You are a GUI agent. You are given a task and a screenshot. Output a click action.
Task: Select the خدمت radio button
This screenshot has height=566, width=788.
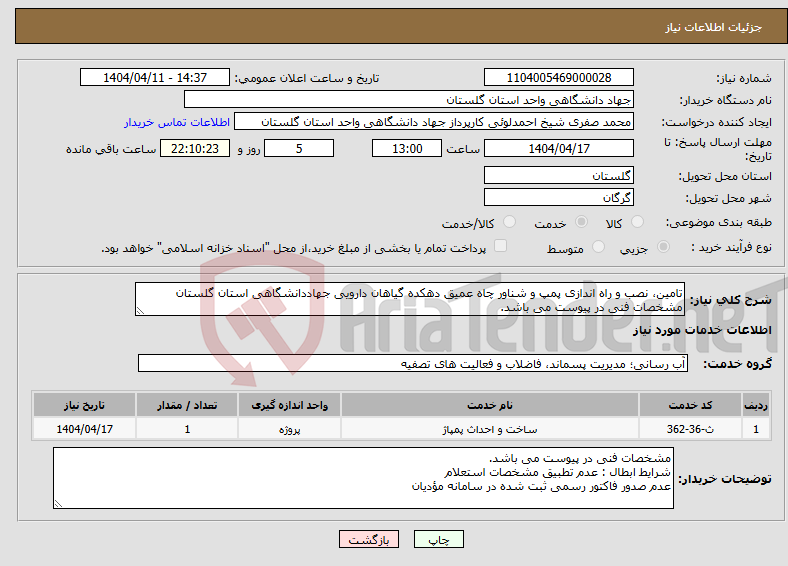581,222
